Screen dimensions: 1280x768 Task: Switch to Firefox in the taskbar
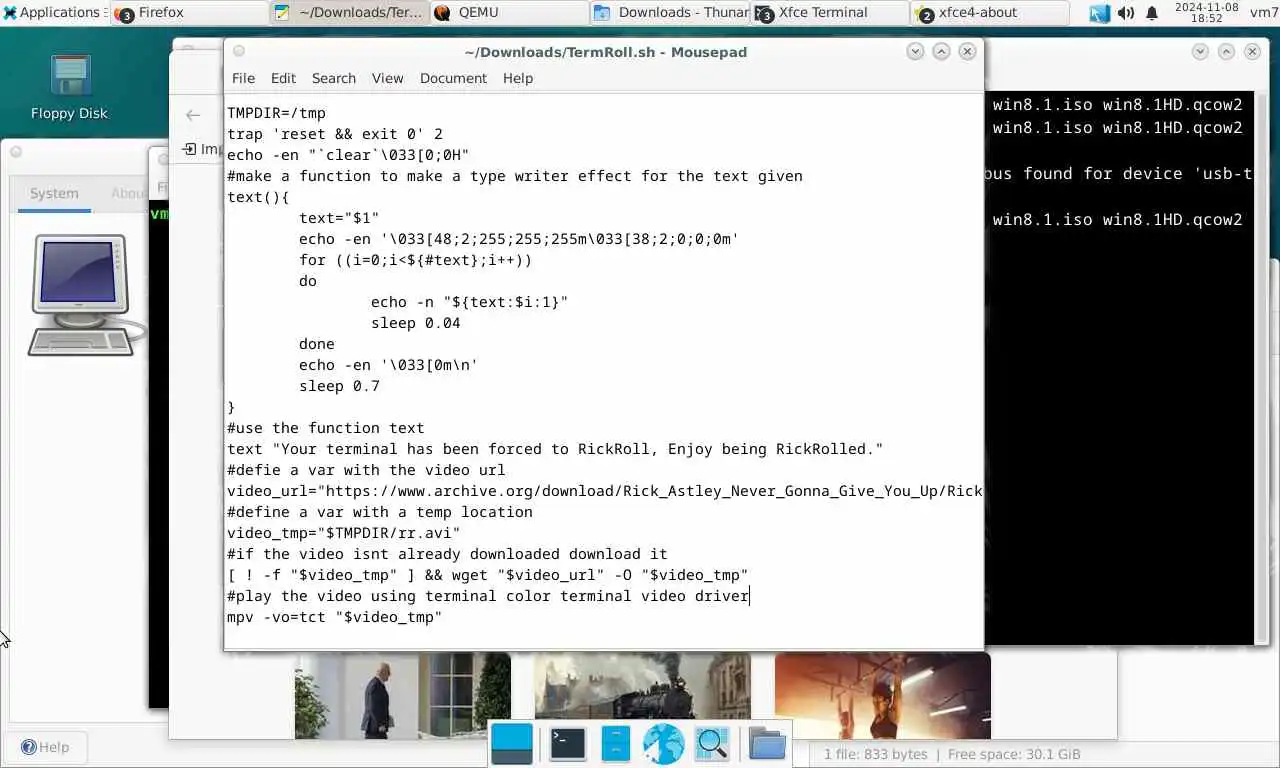tap(188, 13)
